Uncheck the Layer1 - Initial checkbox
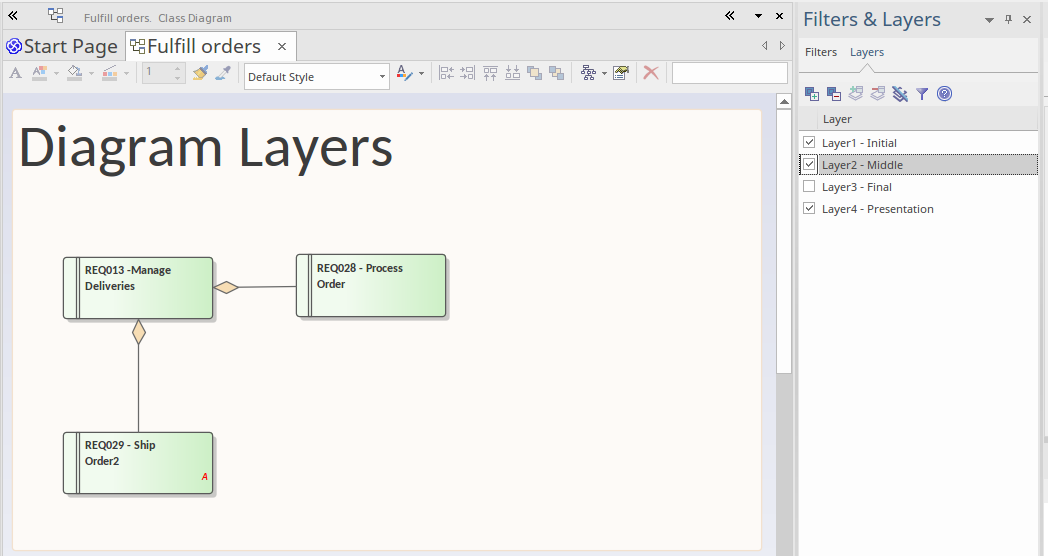Screen dimensions: 1048x556 coord(810,143)
